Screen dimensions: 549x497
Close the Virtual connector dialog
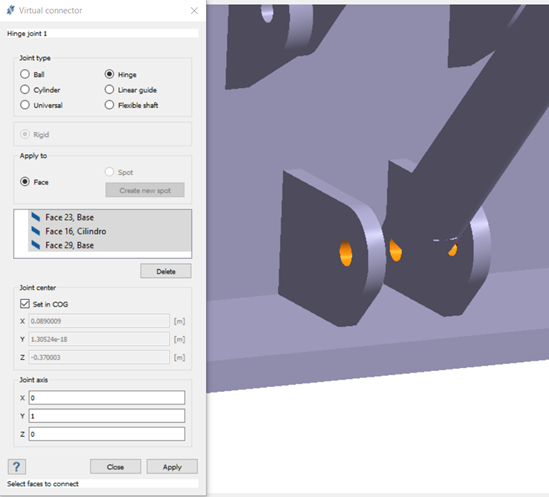point(194,11)
